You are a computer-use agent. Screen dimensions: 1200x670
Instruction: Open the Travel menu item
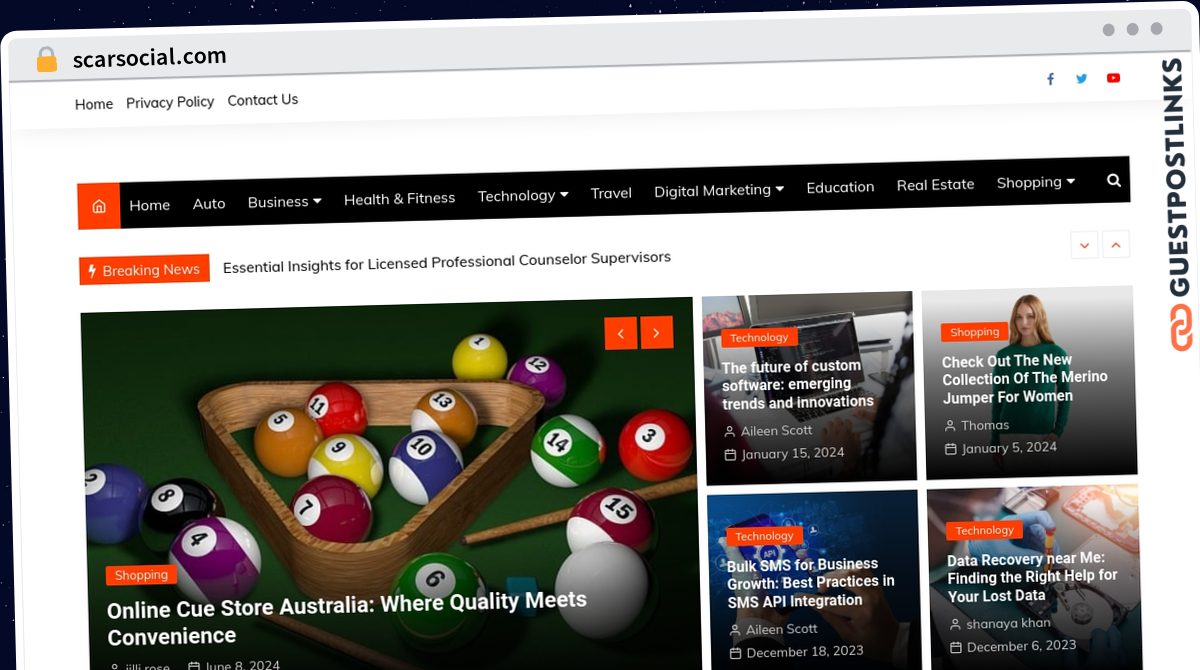coord(611,193)
